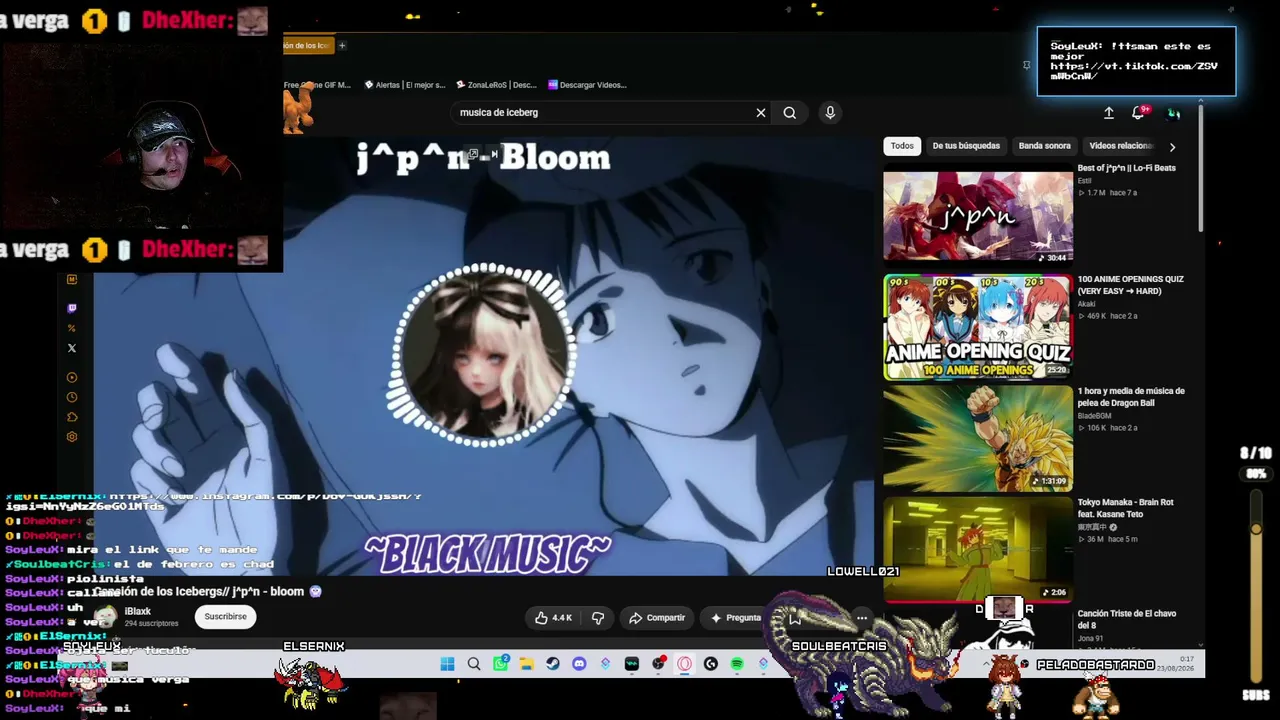
Task: Show hidden system tray icons chevron
Action: [987, 664]
